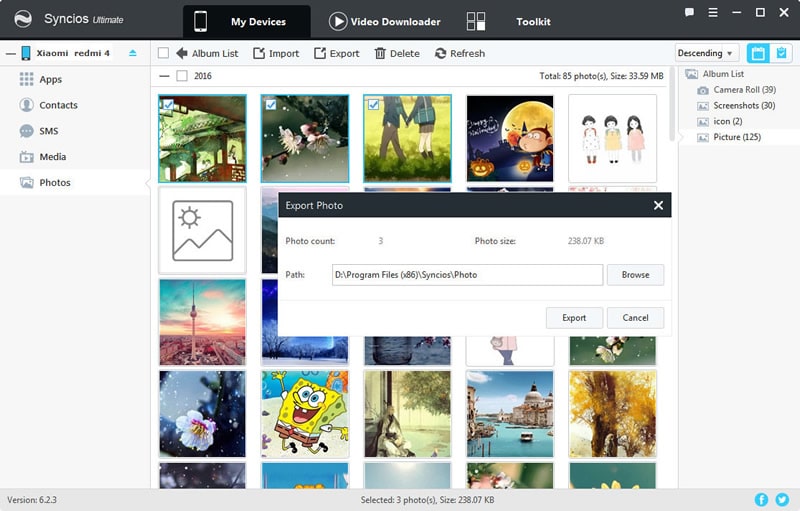This screenshot has width=800, height=511.
Task: Open the feedback chat bubble icon
Action: (x=689, y=12)
